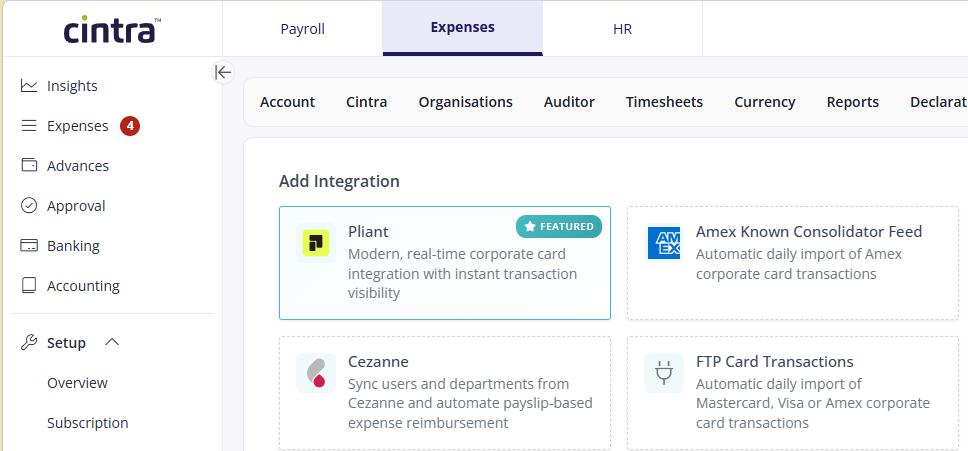Open Overview under Setup
Image resolution: width=968 pixels, height=451 pixels.
click(x=77, y=383)
